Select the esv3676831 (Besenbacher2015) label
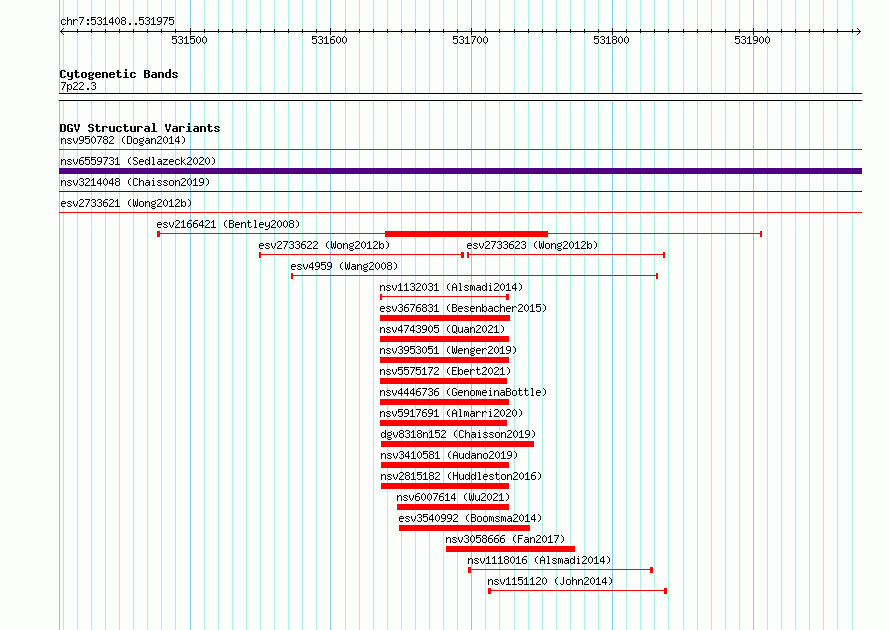 [463, 308]
